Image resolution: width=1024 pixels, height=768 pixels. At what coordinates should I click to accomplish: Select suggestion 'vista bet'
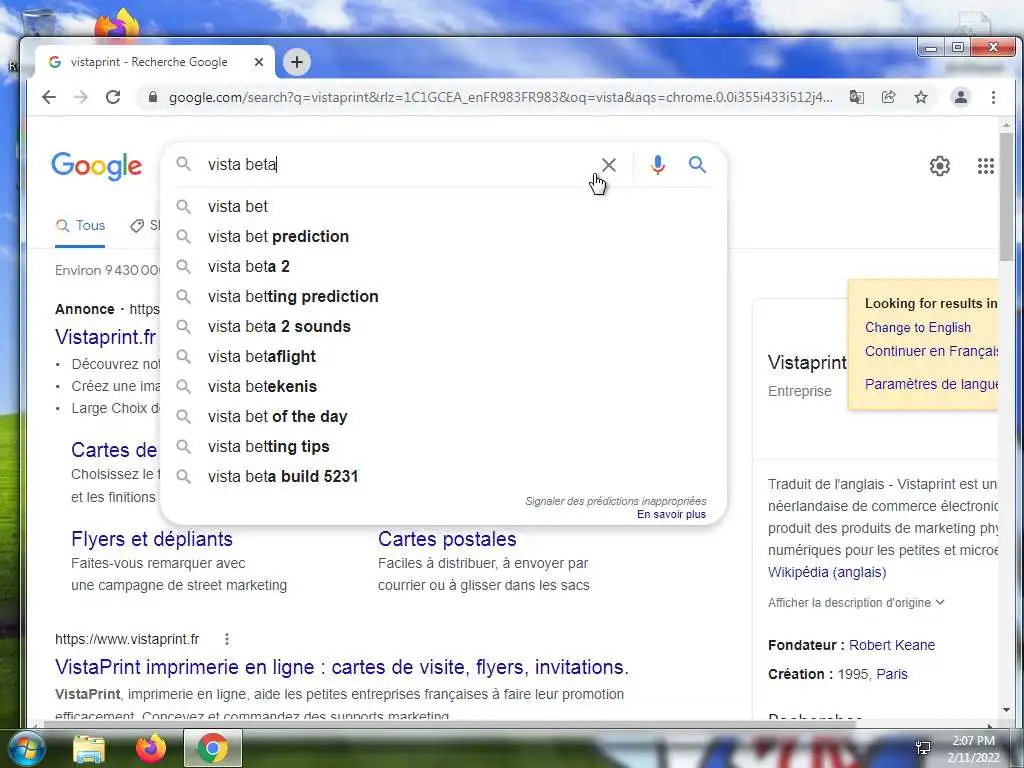click(443, 206)
